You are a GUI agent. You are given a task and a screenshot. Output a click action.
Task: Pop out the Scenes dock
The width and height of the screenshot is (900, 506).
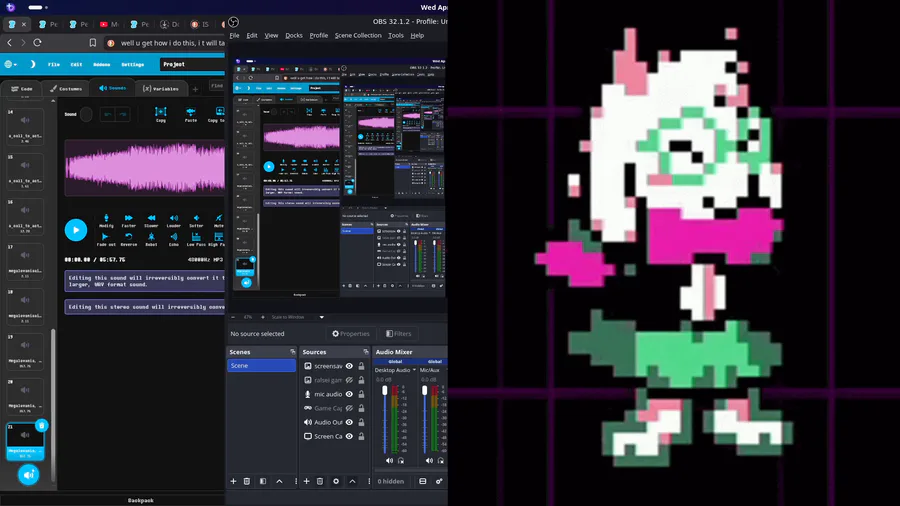(293, 352)
